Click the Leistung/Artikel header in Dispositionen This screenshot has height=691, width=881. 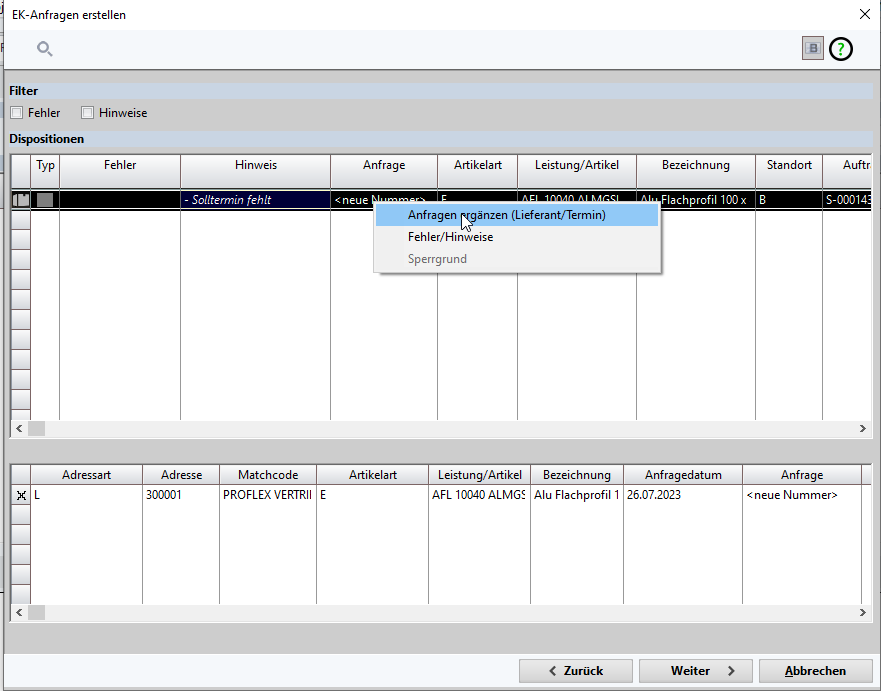pyautogui.click(x=576, y=165)
